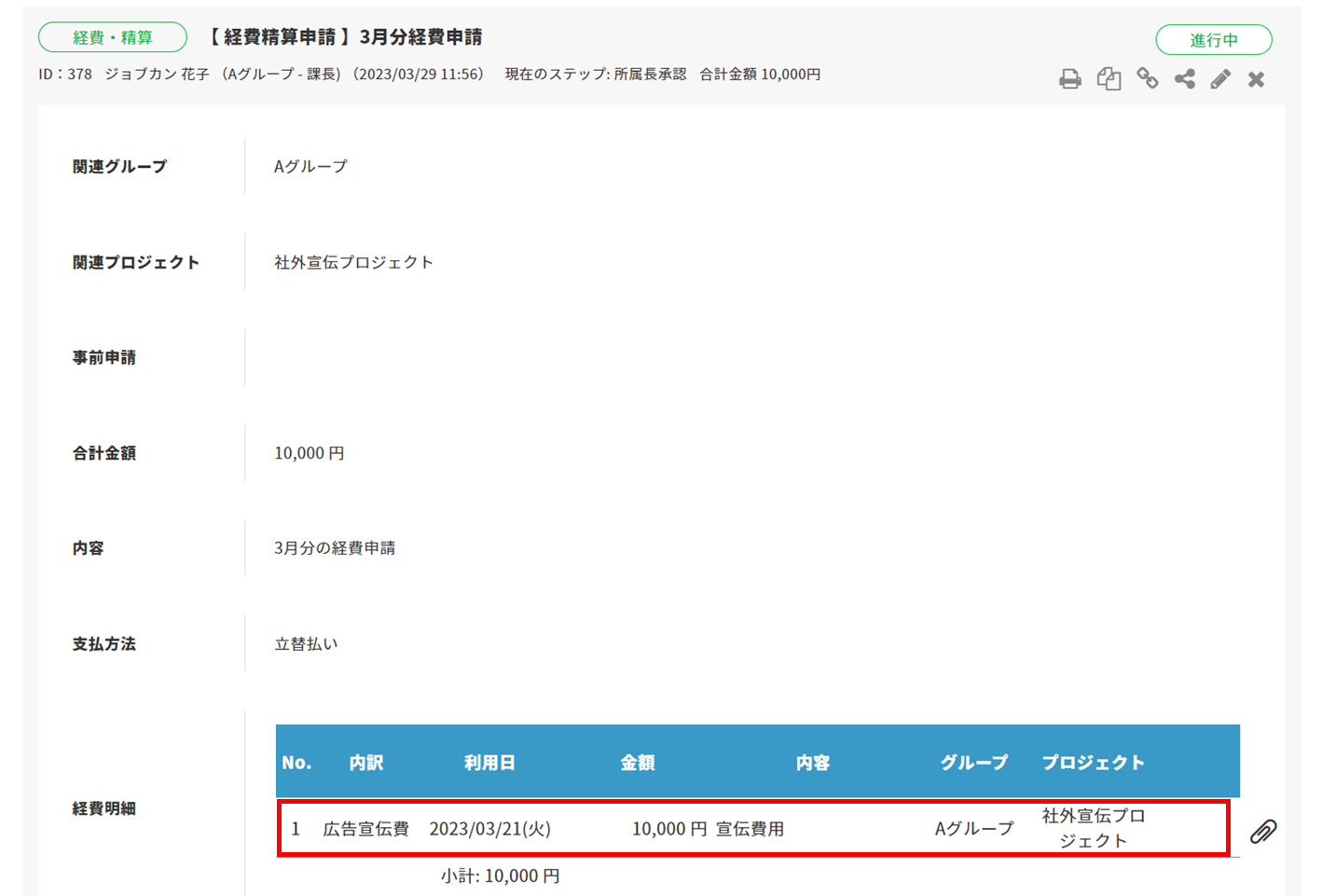The width and height of the screenshot is (1322, 896).
Task: Click the 利用日 column header
Action: [x=489, y=763]
